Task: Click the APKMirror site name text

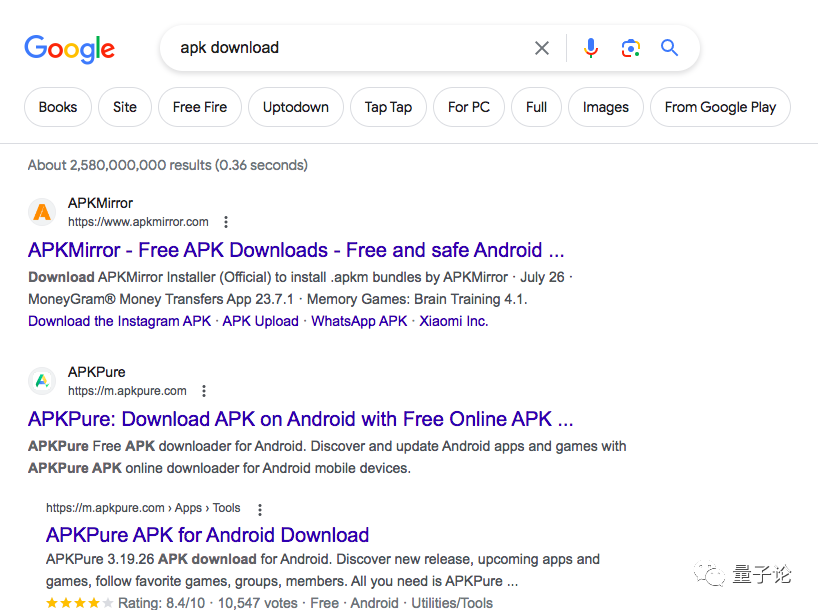Action: pyautogui.click(x=100, y=203)
